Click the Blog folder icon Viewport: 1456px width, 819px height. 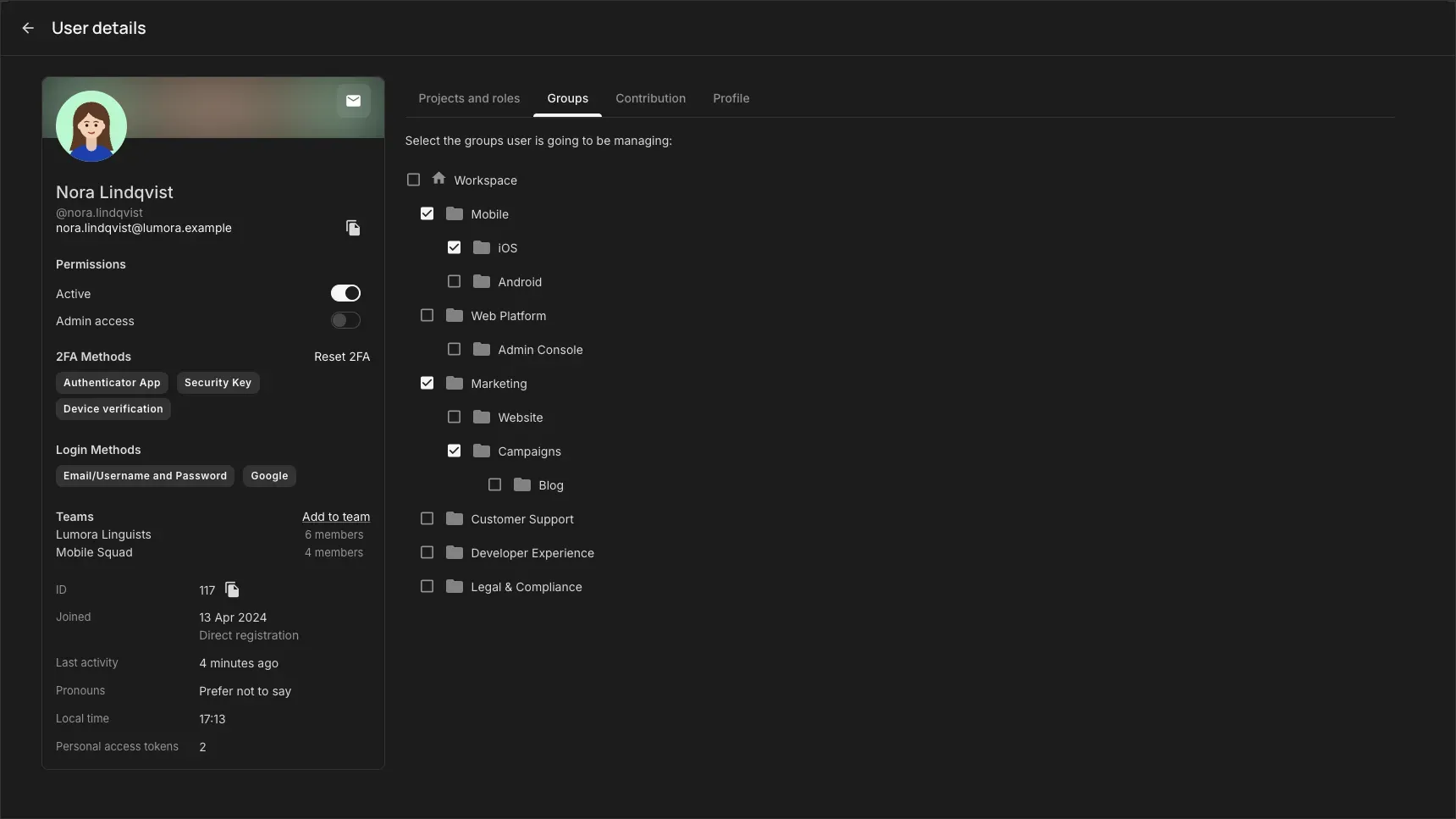522,484
